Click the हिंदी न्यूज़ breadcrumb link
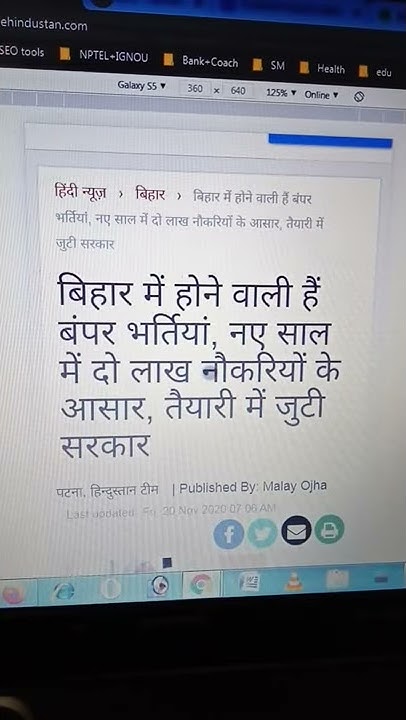 pyautogui.click(x=80, y=193)
